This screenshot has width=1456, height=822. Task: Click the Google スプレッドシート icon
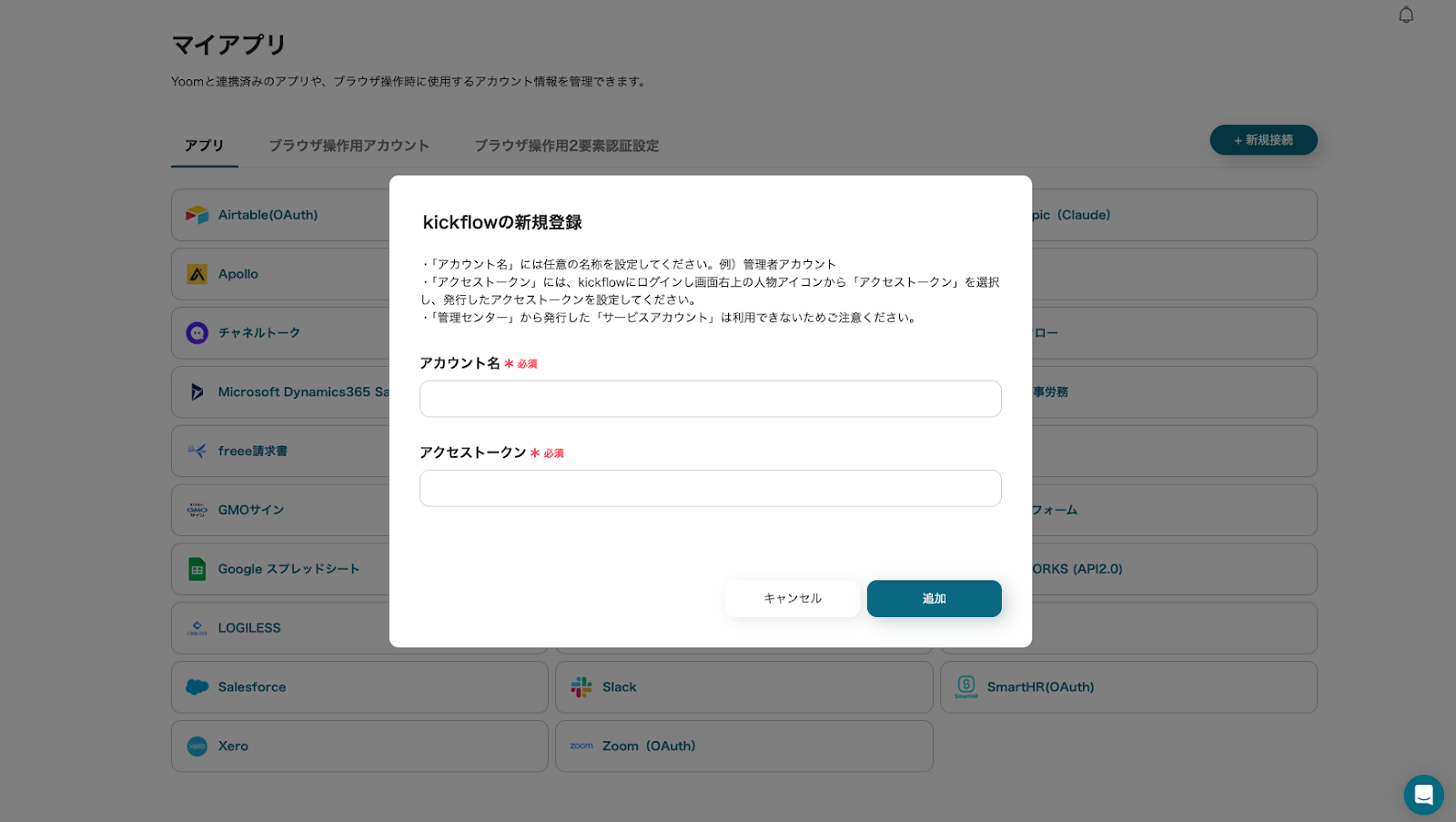(x=197, y=569)
